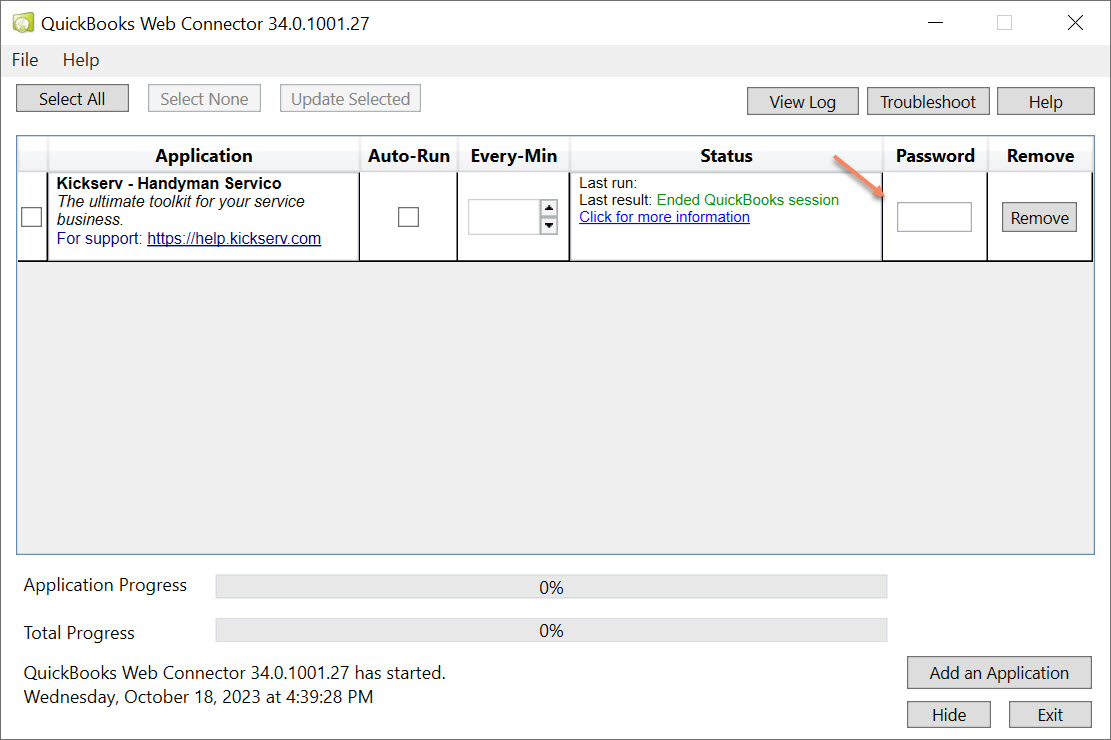Open the https://help.kickserv.com support link
Image resolution: width=1111 pixels, height=740 pixels.
pos(234,238)
